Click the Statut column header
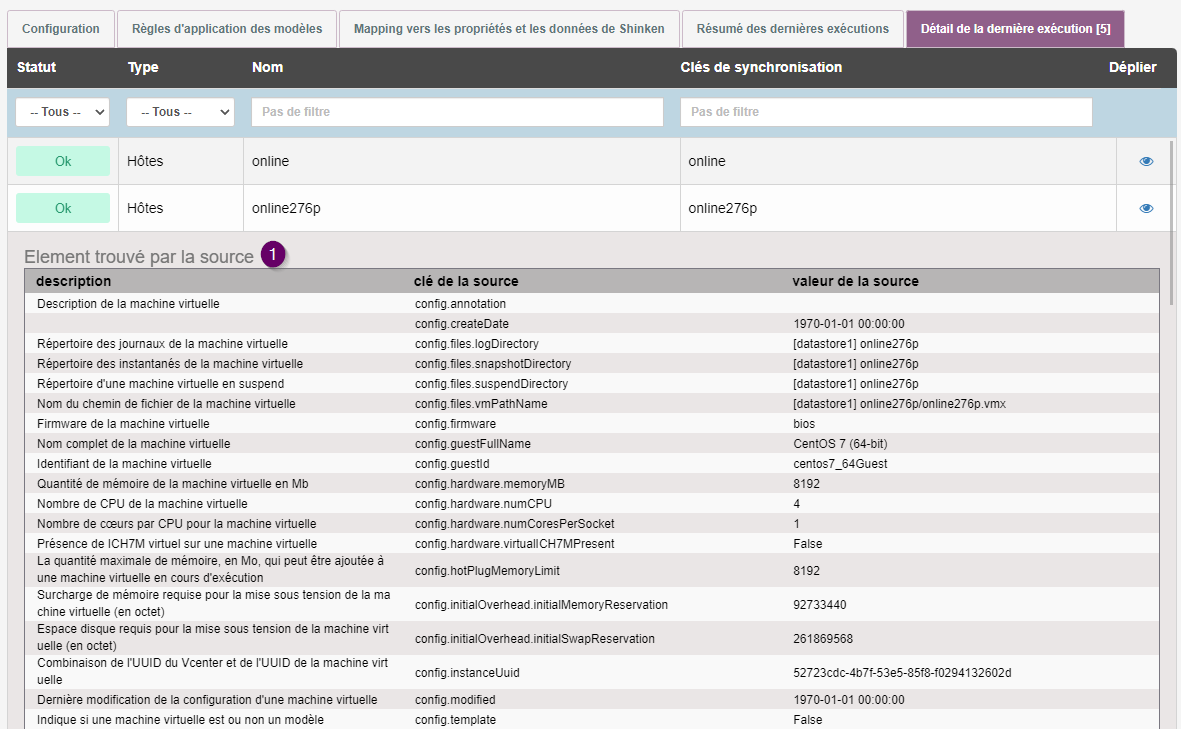The height and width of the screenshot is (729, 1181). [x=37, y=68]
